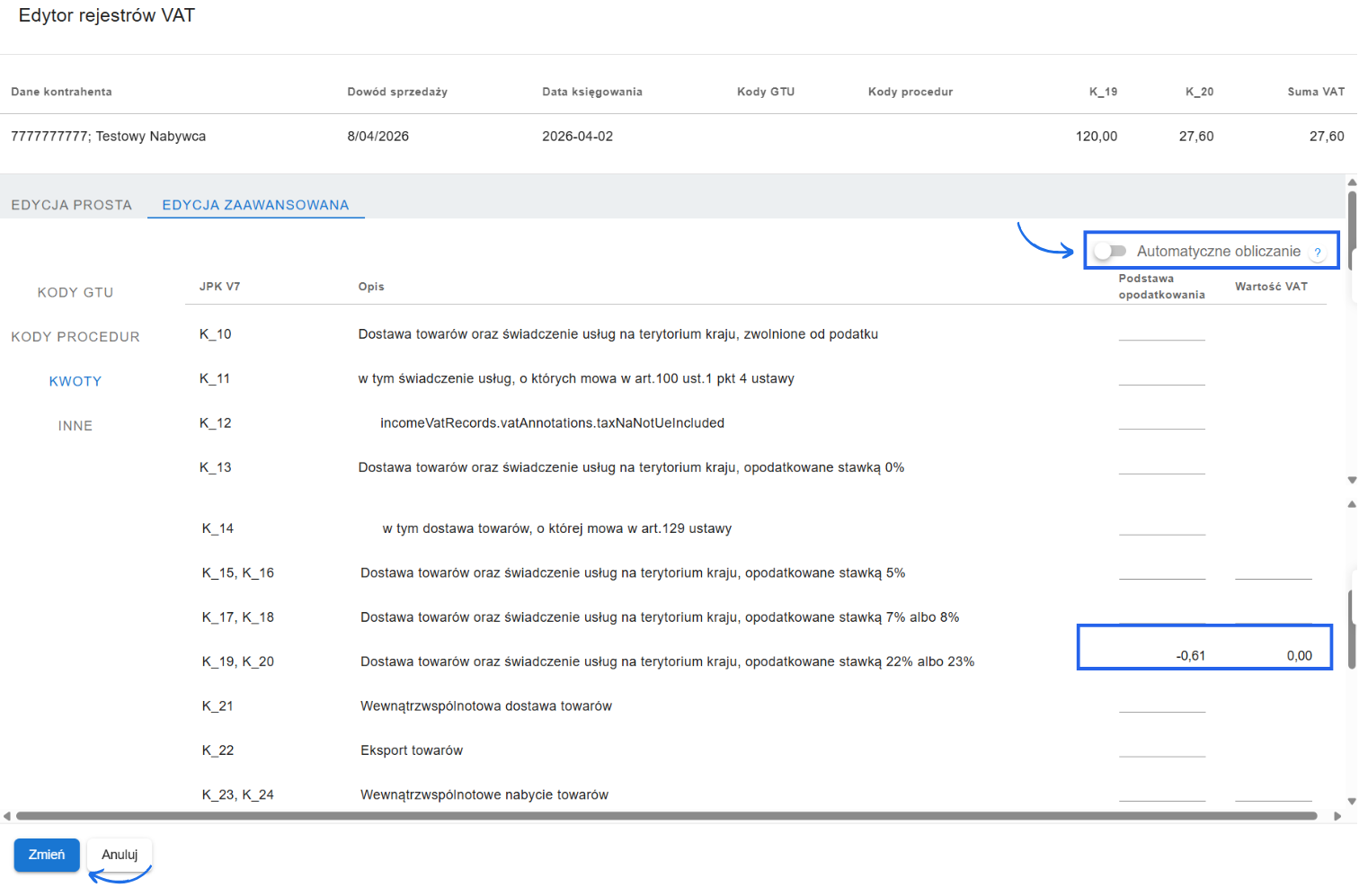Click the horizontal scrollbar left arrow
1368x896 pixels.
point(8,815)
